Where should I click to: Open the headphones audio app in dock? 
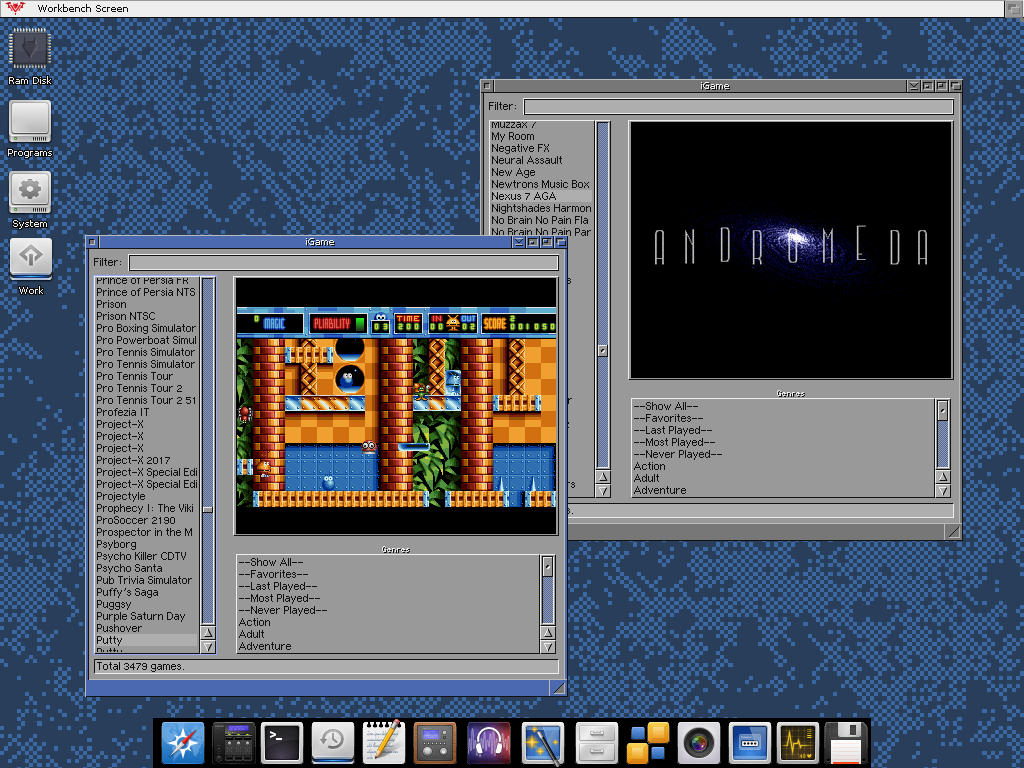point(488,742)
